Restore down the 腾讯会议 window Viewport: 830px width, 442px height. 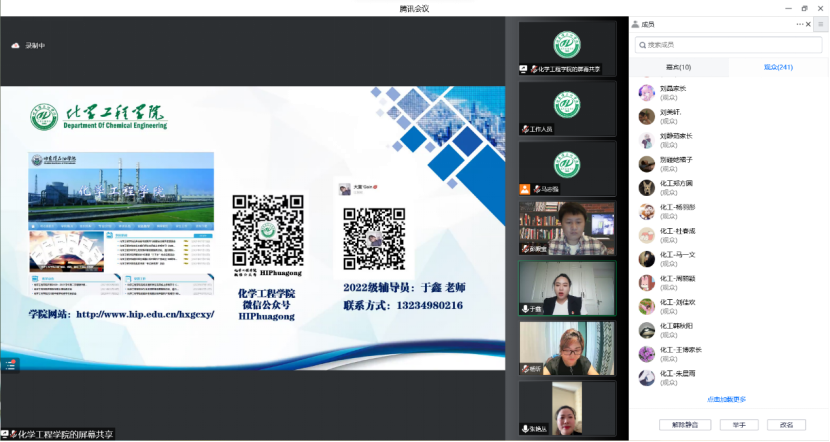805,8
